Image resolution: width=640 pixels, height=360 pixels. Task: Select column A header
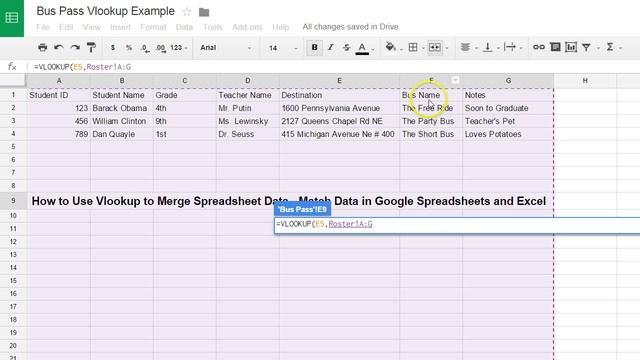[59, 81]
